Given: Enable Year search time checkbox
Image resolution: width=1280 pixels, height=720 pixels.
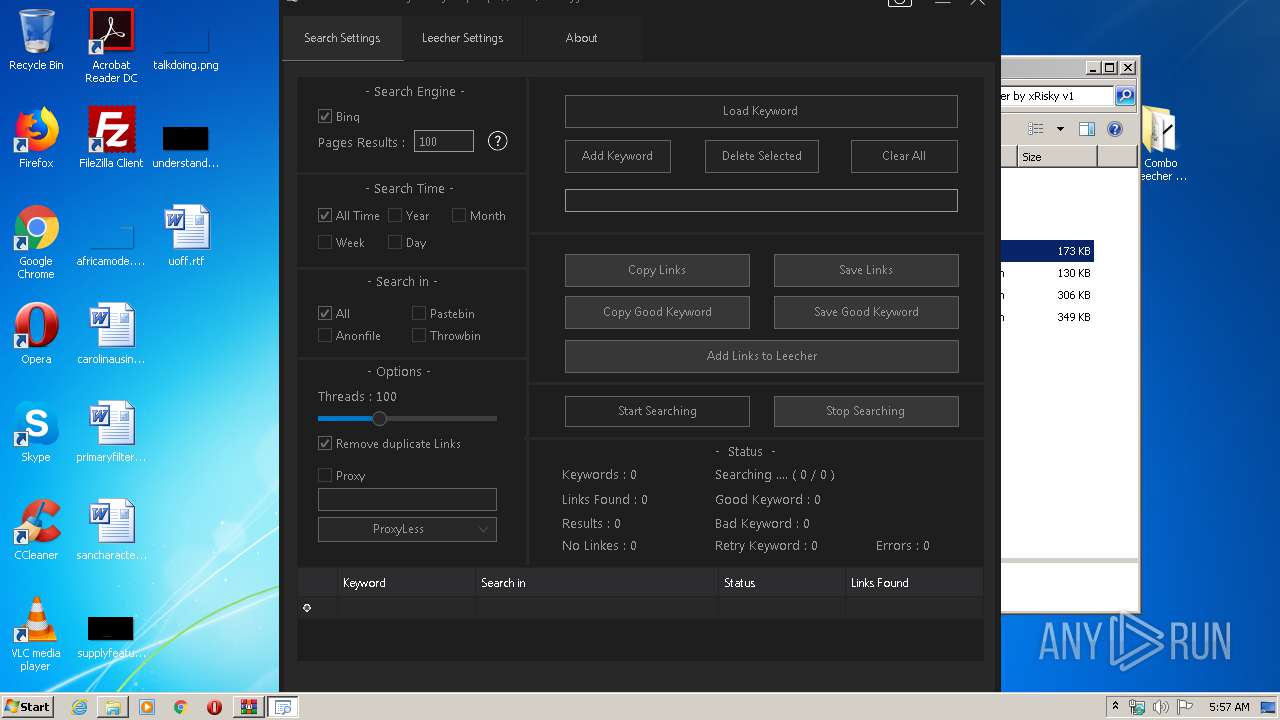Looking at the screenshot, I should click(395, 215).
